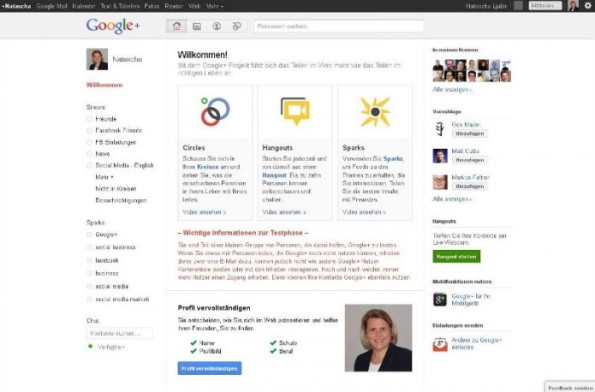Click the small top-bar profile thumbnail

(x=573, y=6)
